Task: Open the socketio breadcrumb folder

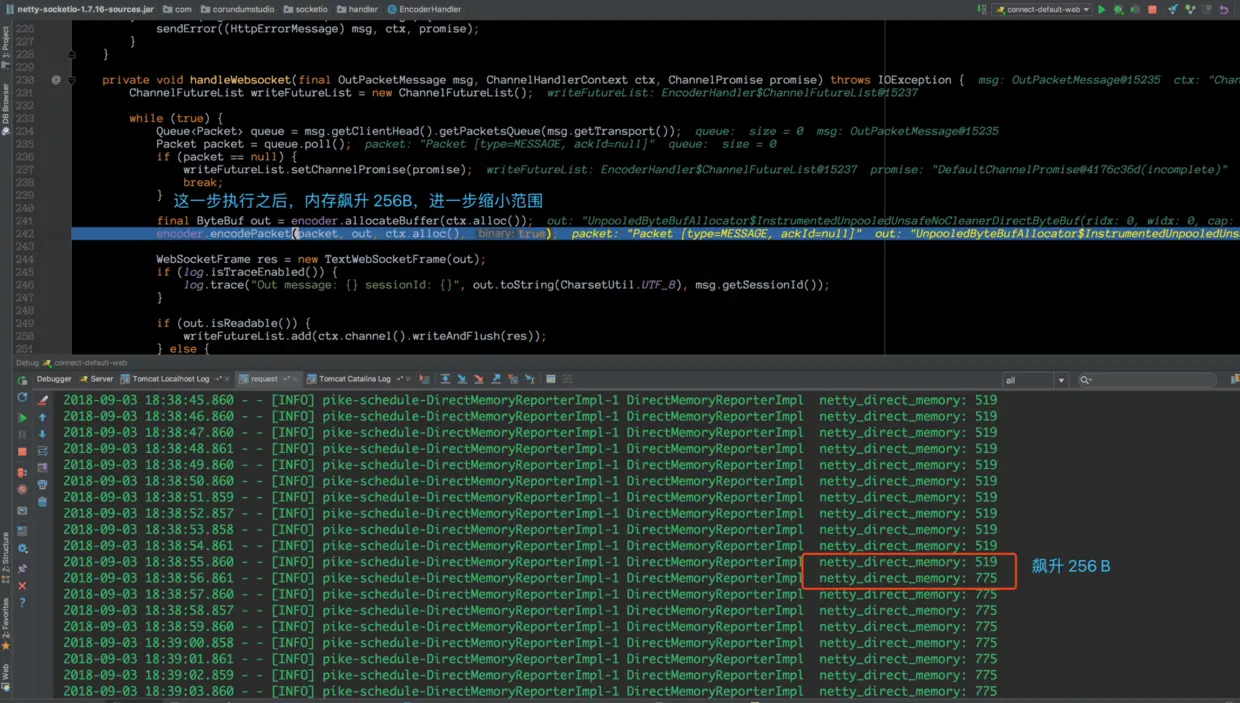Action: (304, 9)
